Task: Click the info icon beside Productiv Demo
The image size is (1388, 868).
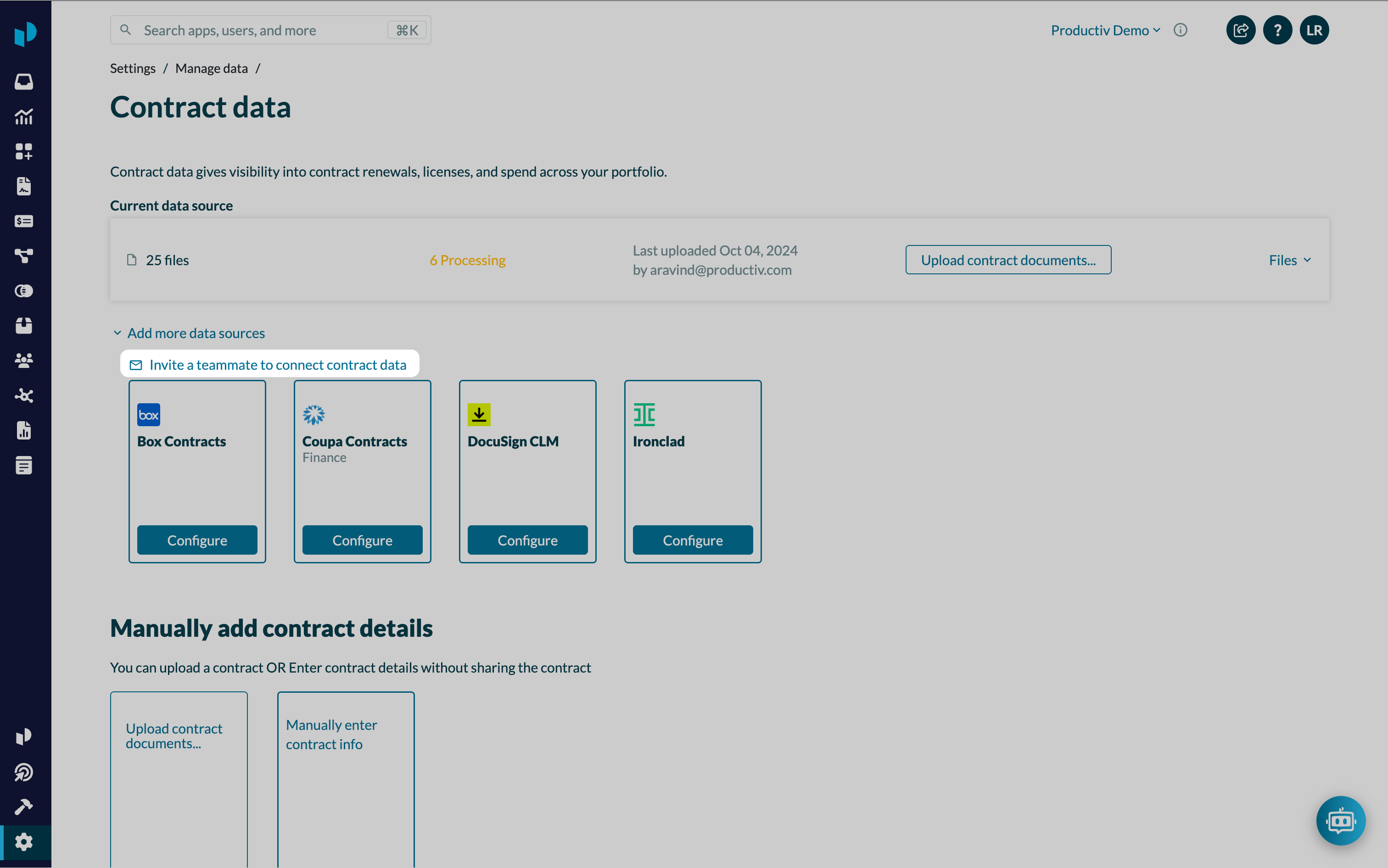Action: tap(1180, 30)
